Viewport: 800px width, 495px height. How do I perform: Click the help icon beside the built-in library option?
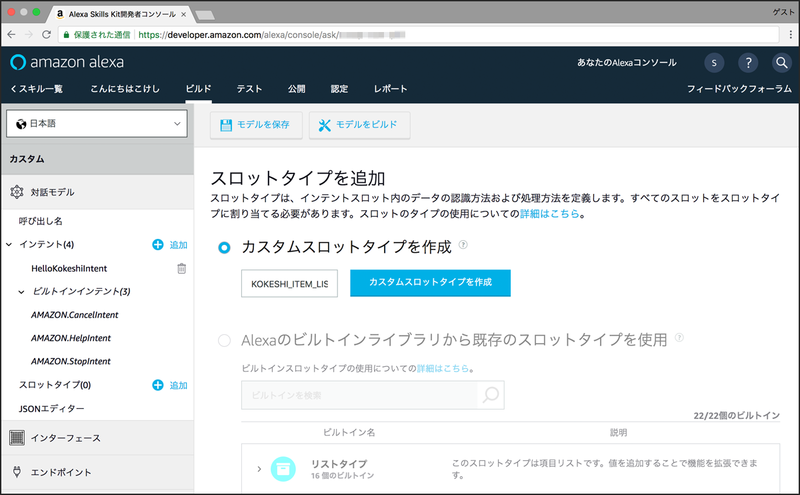tap(679, 337)
